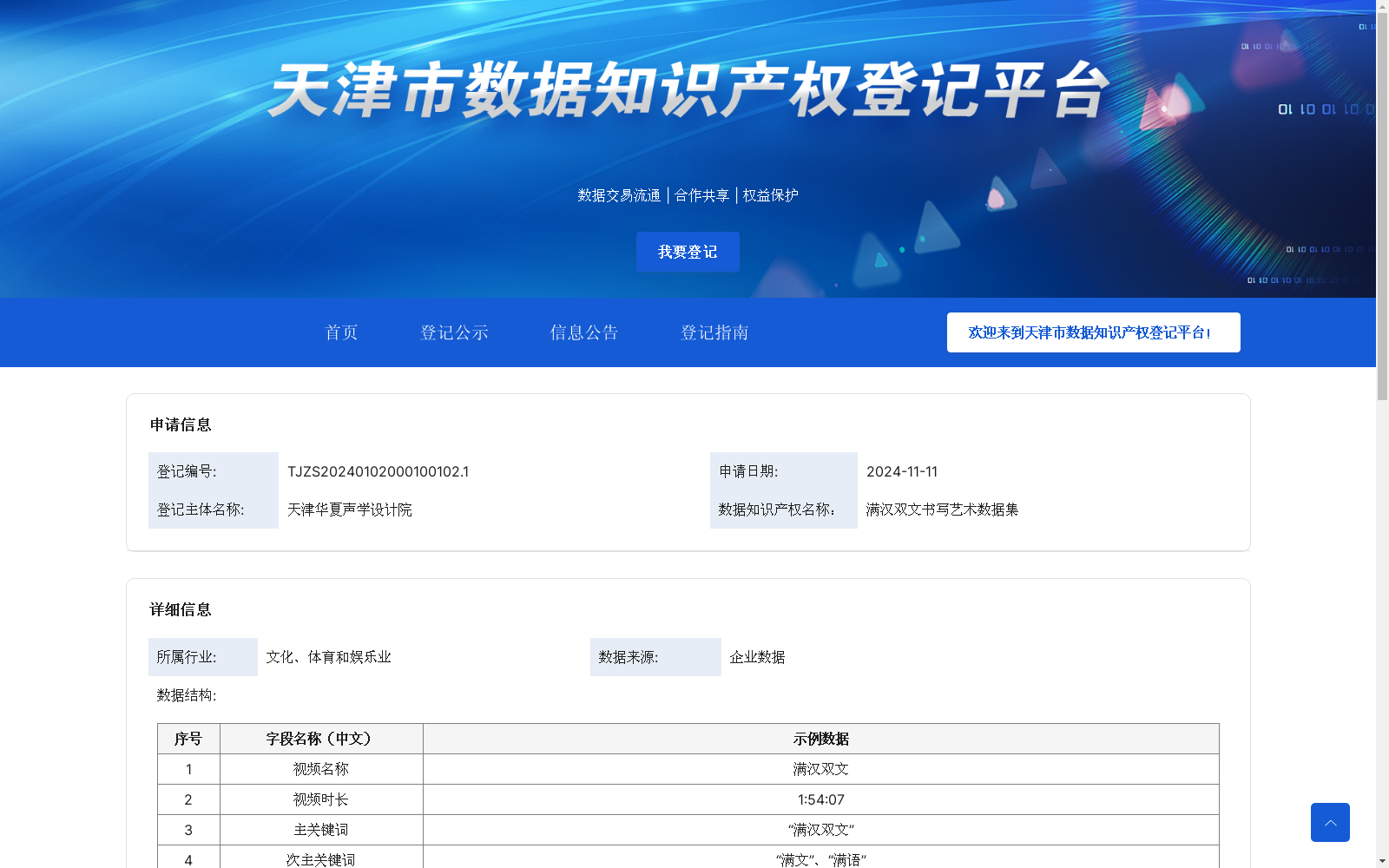Image resolution: width=1389 pixels, height=868 pixels.
Task: Click the back-to-top arrow icon
Action: click(x=1330, y=822)
